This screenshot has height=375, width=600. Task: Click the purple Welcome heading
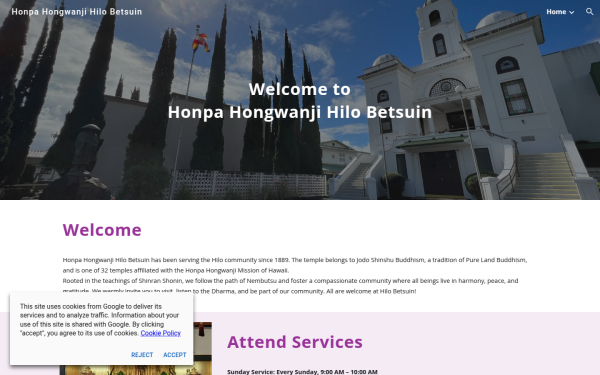[x=102, y=230]
